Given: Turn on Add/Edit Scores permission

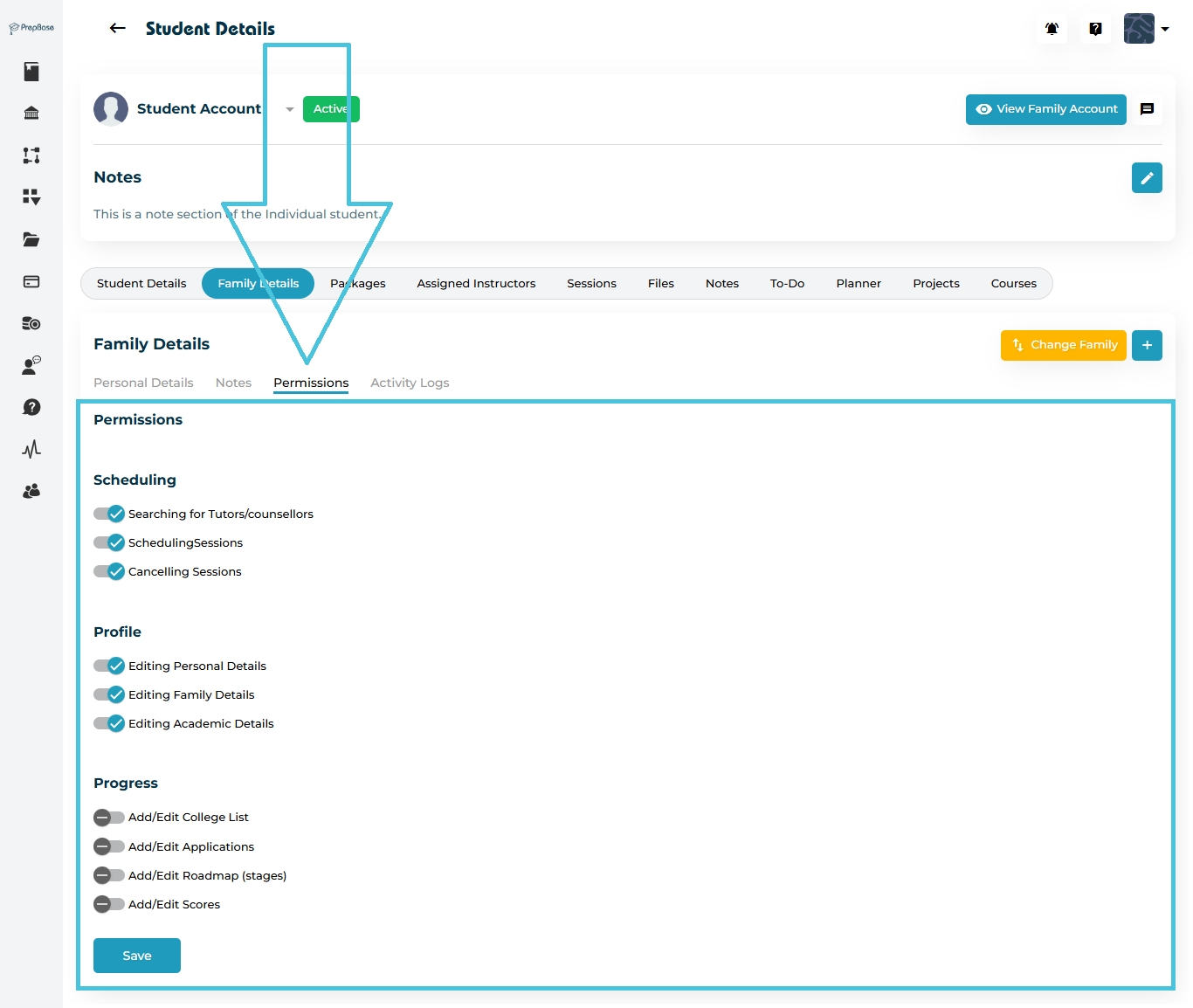Looking at the screenshot, I should point(109,904).
